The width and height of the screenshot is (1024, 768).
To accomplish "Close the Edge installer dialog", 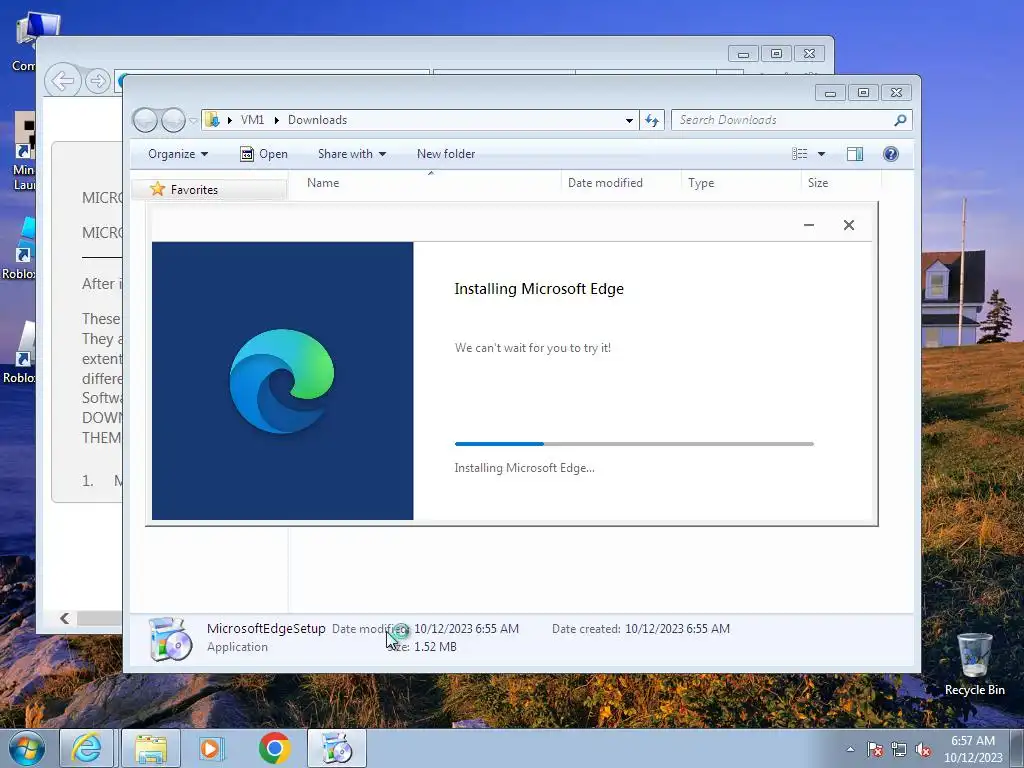I will pos(849,225).
